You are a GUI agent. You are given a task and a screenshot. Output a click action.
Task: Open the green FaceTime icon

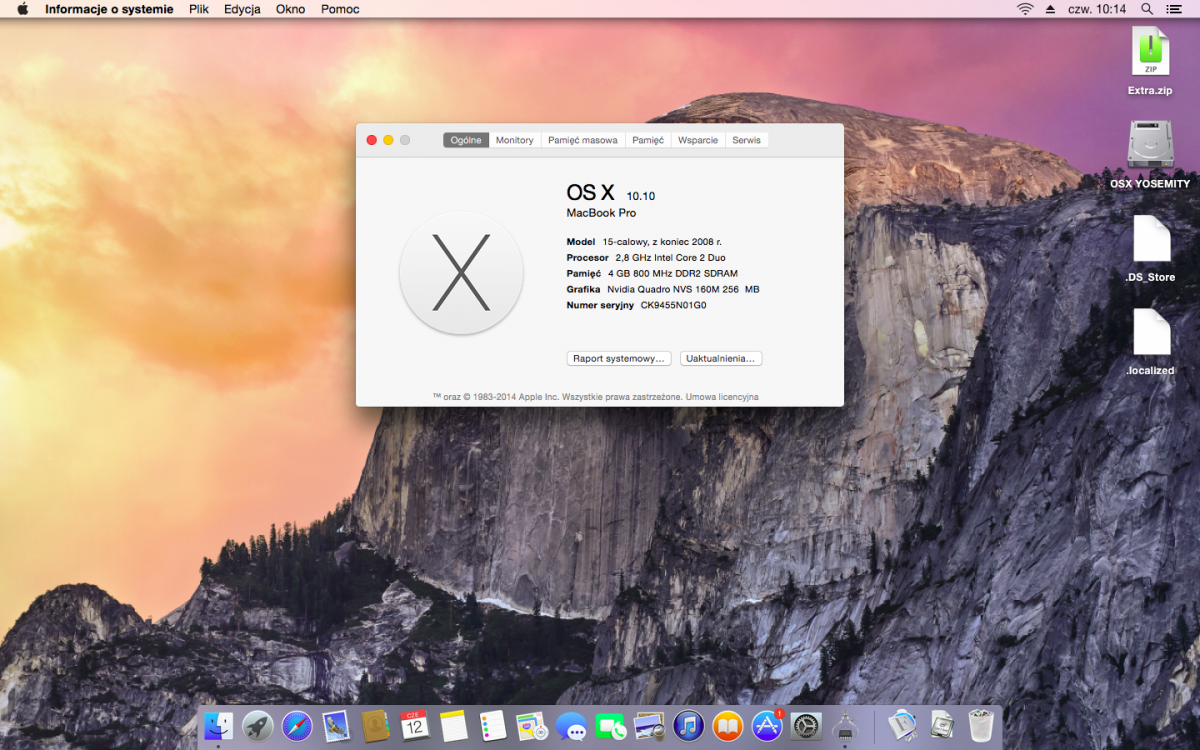(x=610, y=726)
